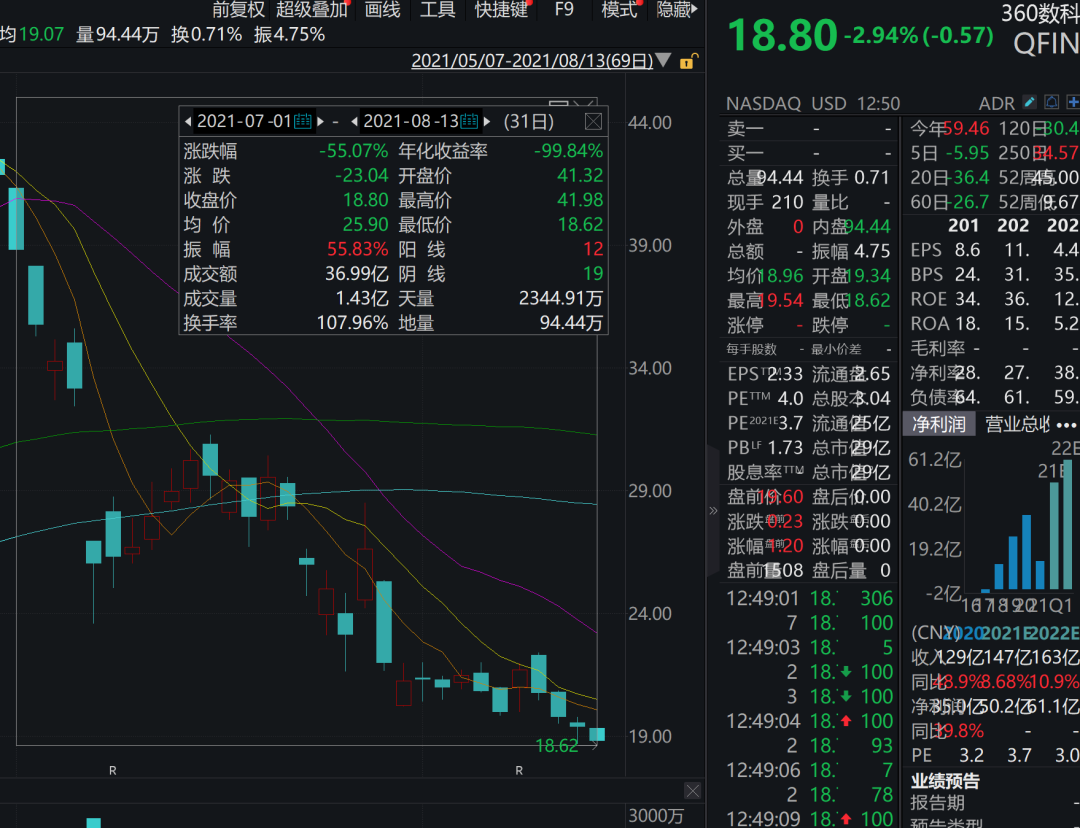Show more financial tabs via ellipsis

coord(1066,424)
